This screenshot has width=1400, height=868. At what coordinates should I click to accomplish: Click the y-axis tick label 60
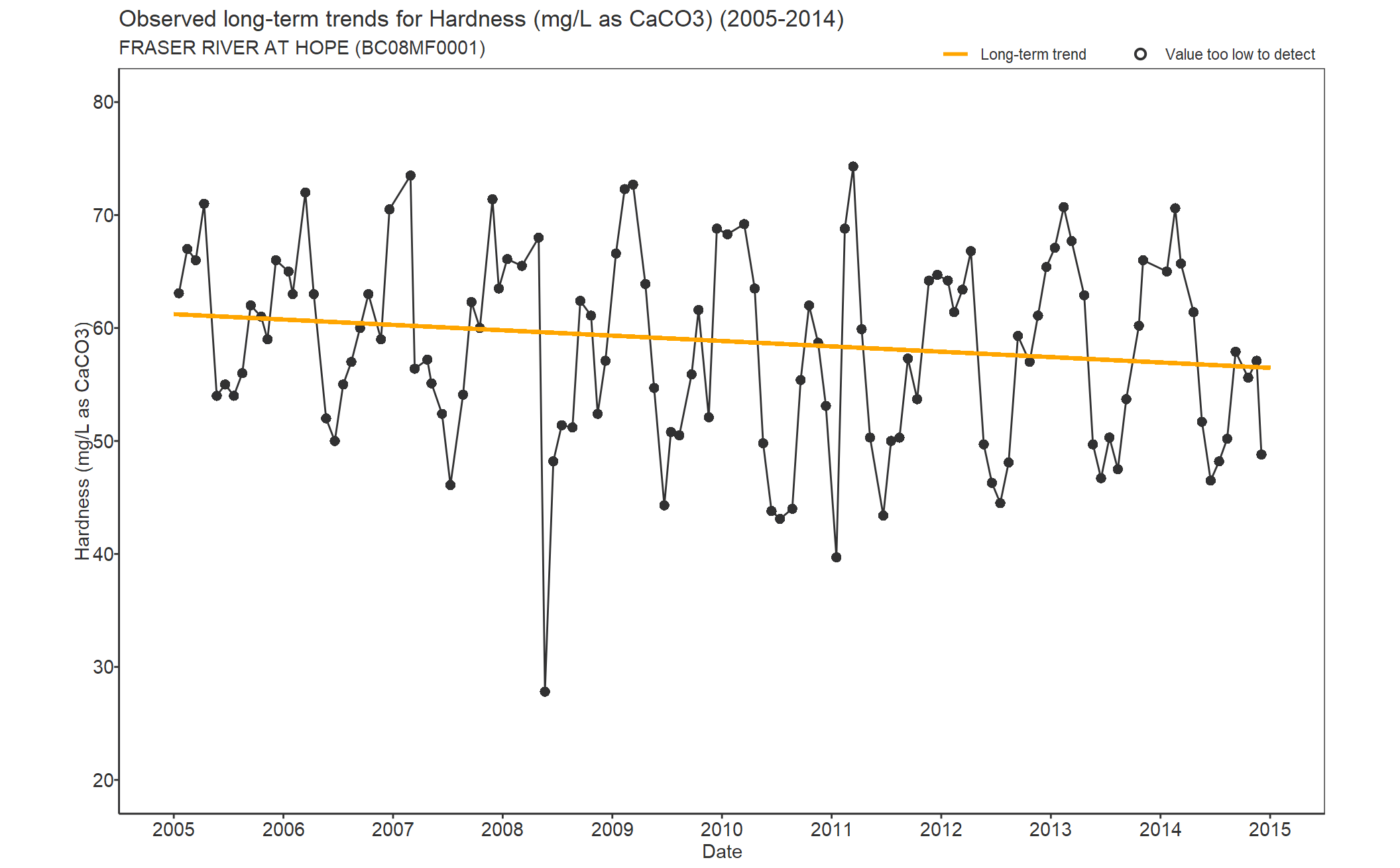(103, 328)
